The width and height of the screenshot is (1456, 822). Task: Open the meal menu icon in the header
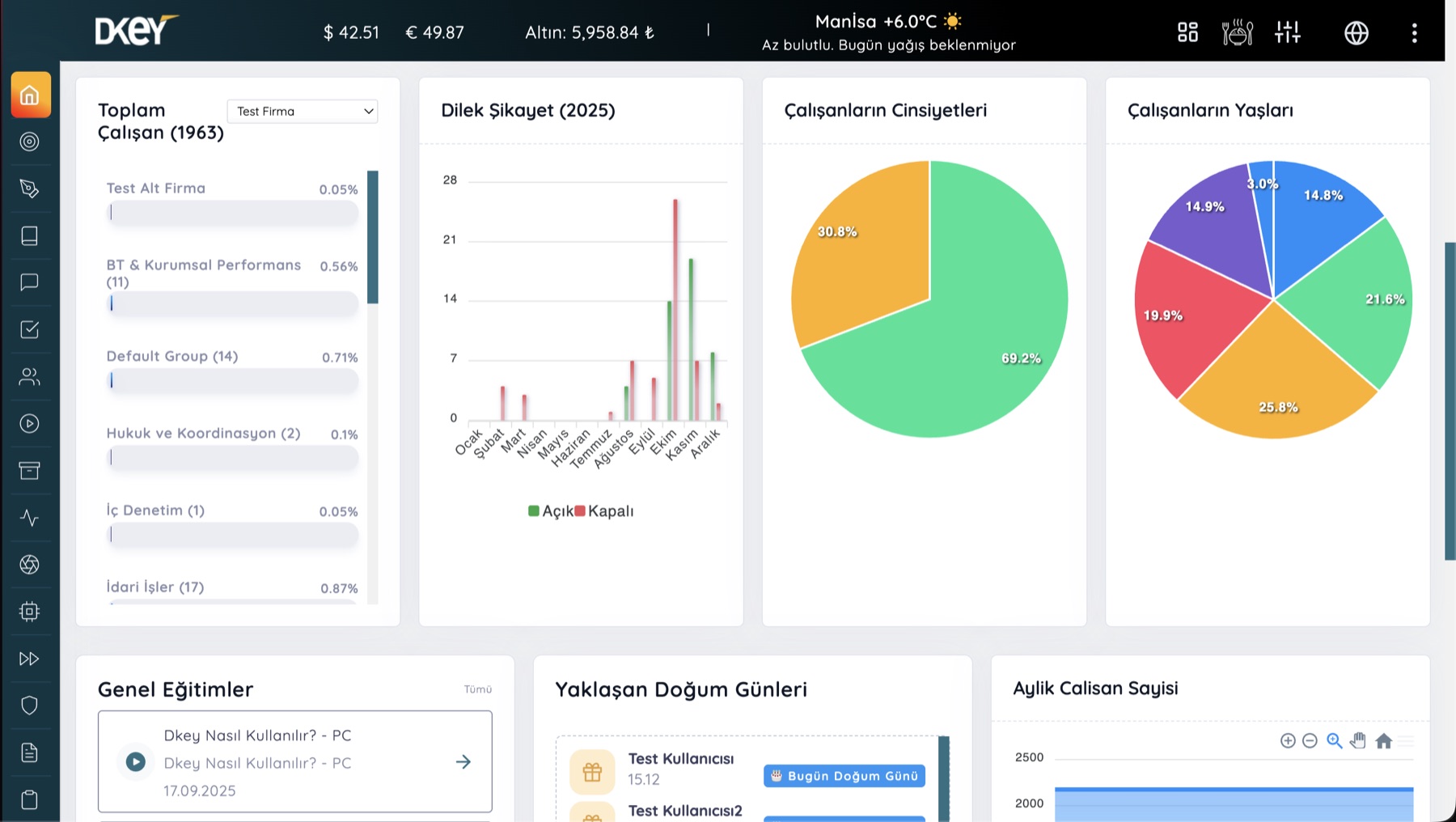pyautogui.click(x=1238, y=32)
